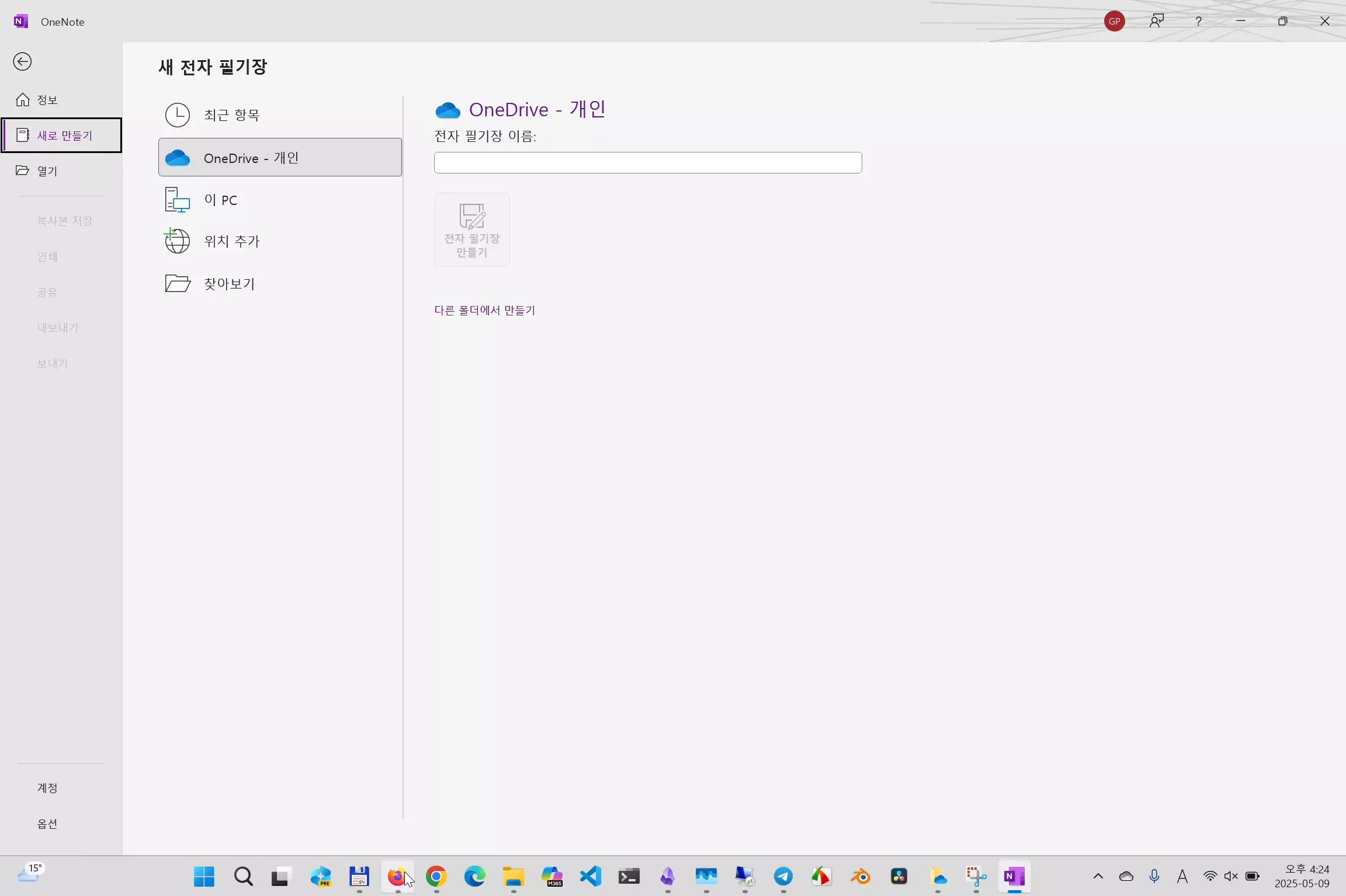Choose 최근 항목 location
The image size is (1346, 896).
[x=280, y=115]
